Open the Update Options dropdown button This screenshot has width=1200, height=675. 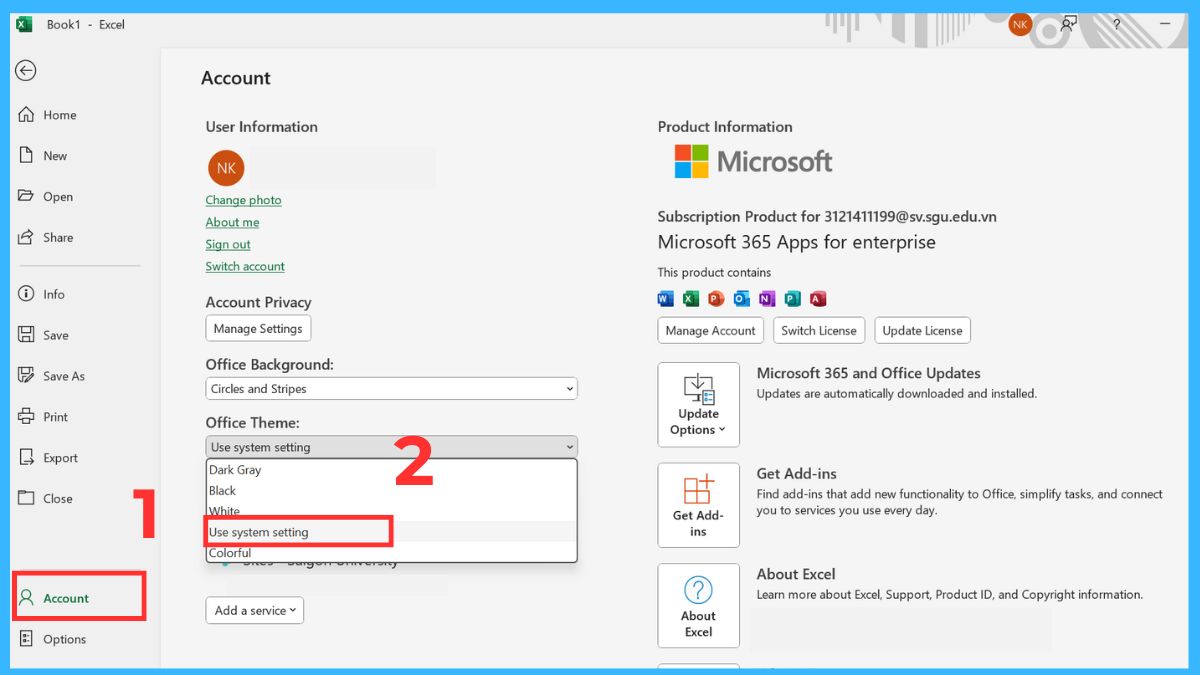pyautogui.click(x=698, y=404)
